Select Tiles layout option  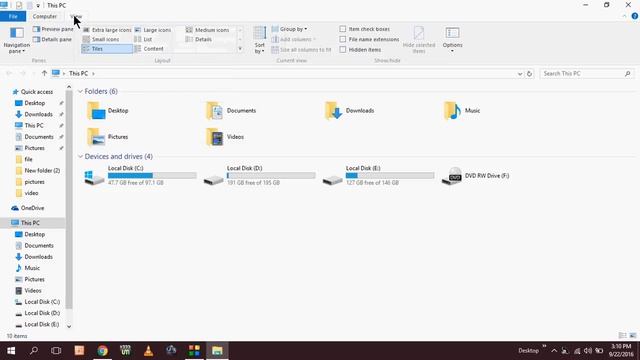point(107,49)
